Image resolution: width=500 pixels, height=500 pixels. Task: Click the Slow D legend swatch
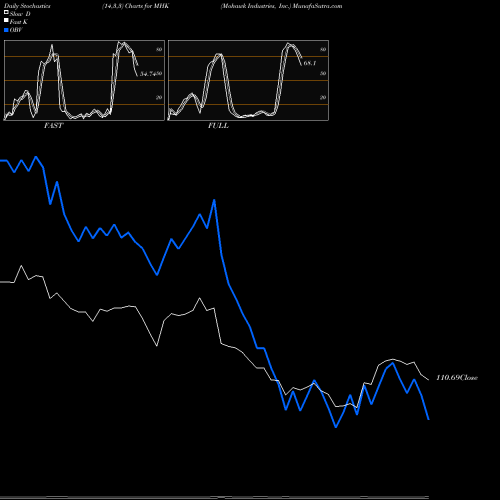[x=6, y=12]
